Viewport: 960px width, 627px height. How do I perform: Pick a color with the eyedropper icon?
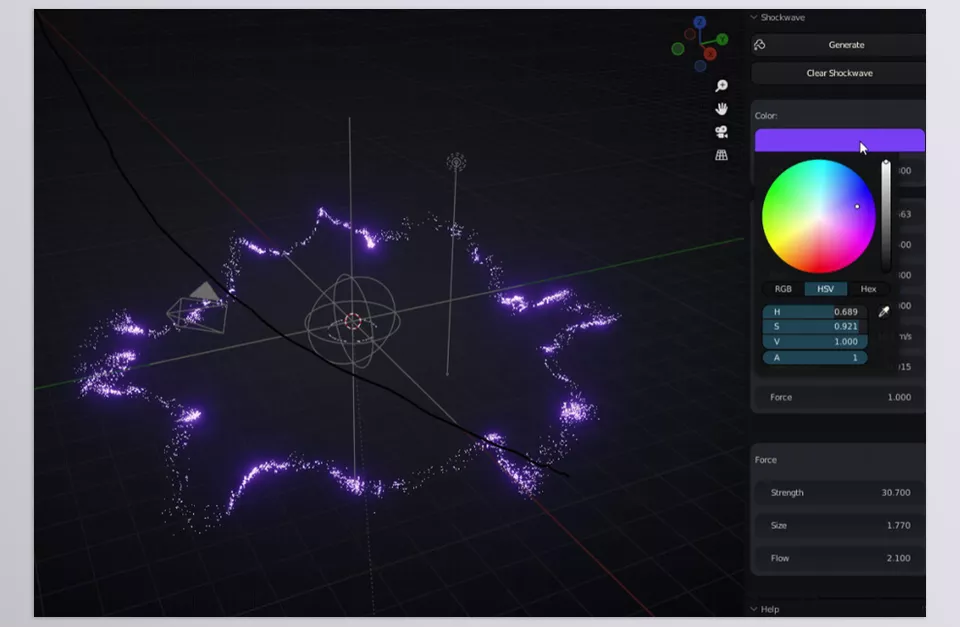[x=884, y=313]
